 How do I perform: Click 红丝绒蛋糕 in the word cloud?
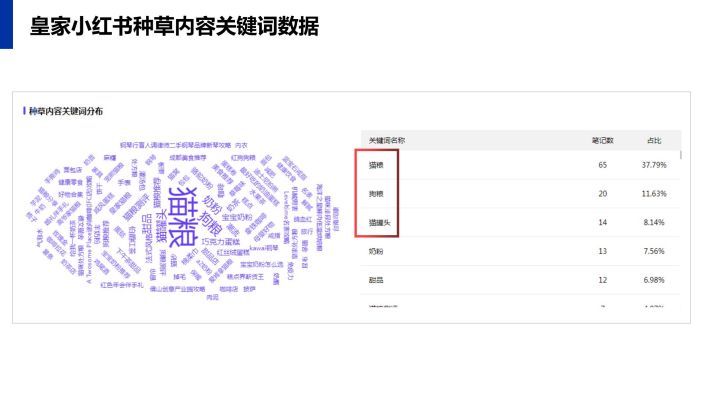pos(233,252)
